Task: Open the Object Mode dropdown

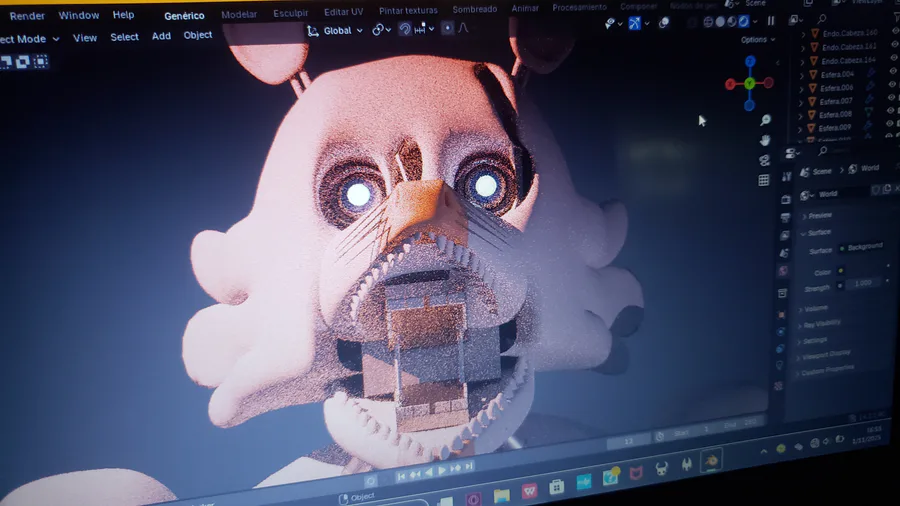Action: [x=30, y=39]
